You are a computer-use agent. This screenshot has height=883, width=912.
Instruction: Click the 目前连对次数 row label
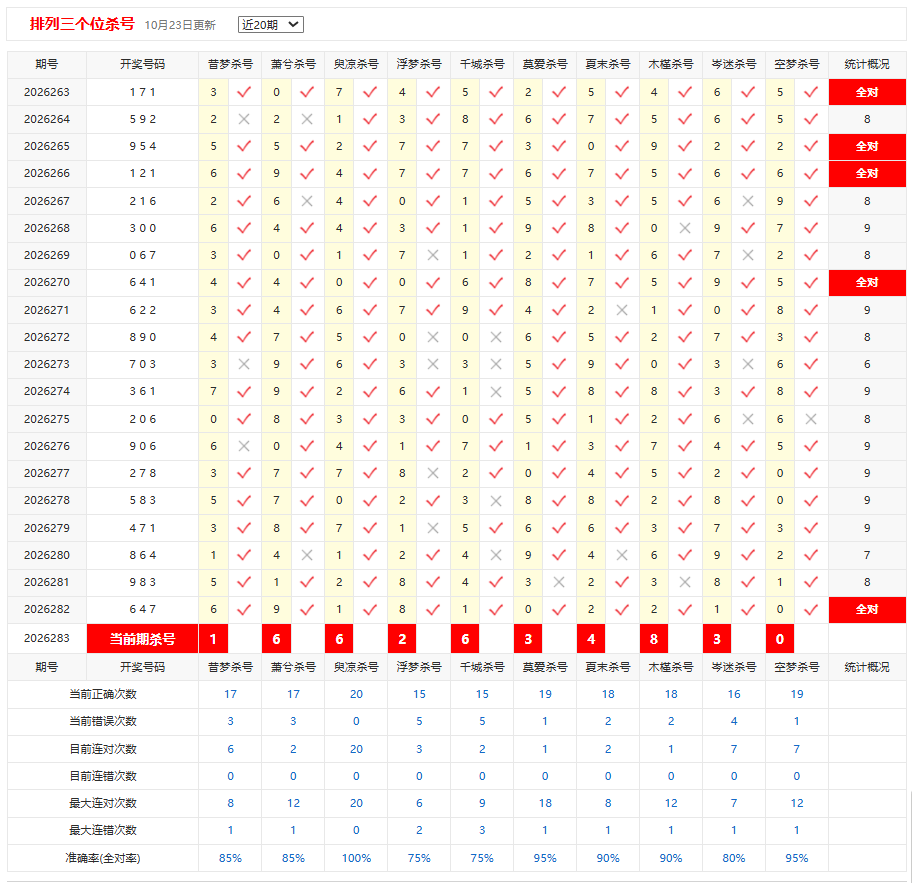103,749
